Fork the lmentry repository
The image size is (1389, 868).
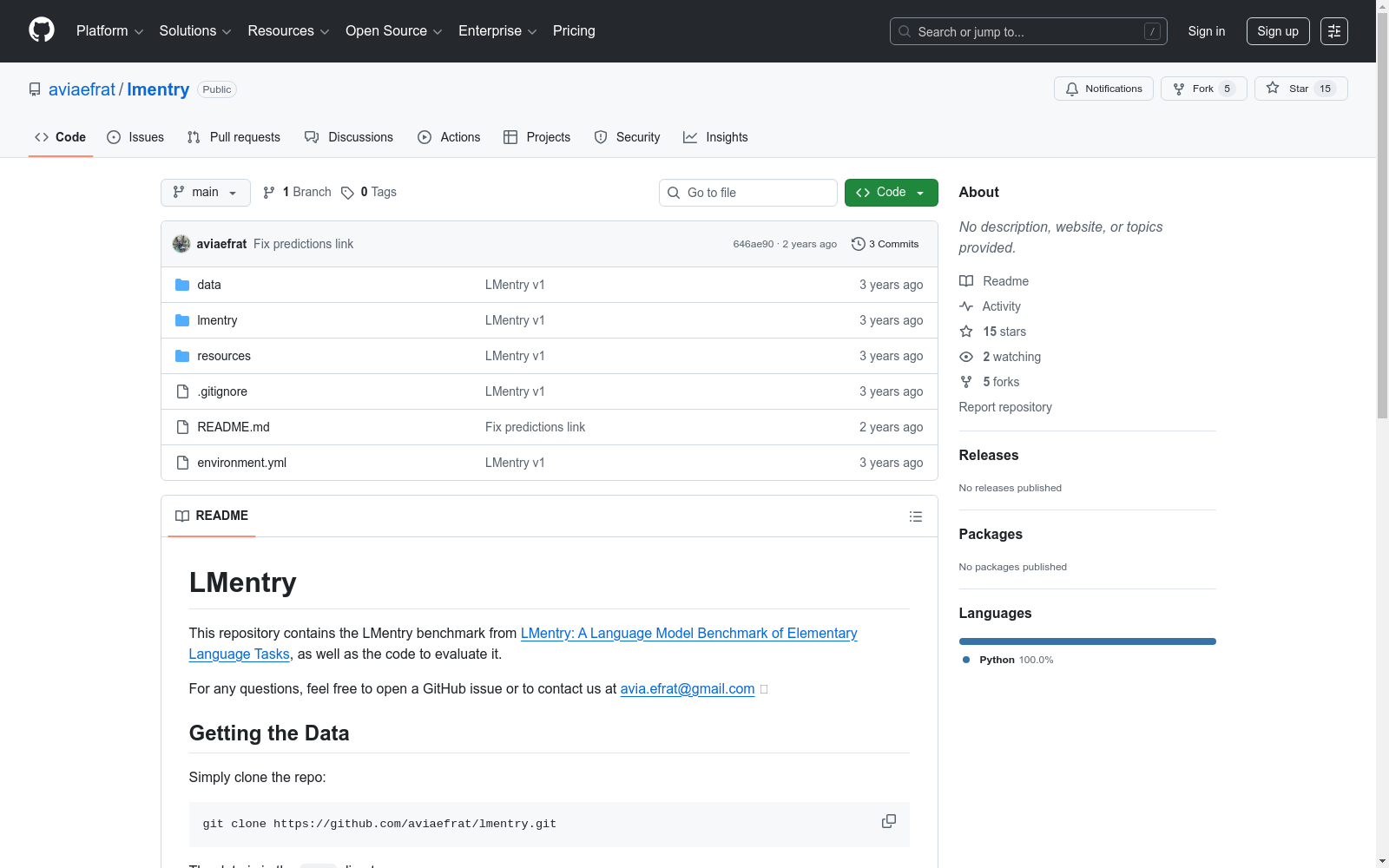coord(1202,89)
